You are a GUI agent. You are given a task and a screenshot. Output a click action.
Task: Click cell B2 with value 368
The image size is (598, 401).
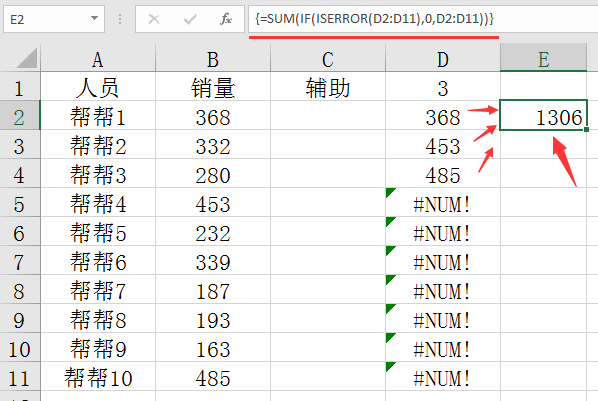(x=213, y=116)
